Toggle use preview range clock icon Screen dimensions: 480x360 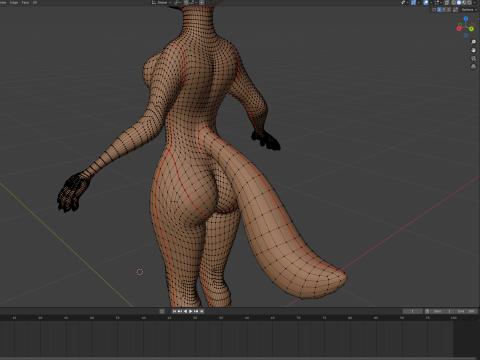[427, 311]
